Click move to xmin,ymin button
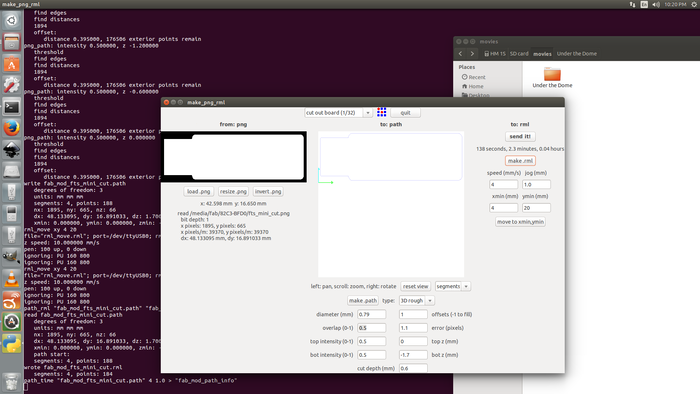Screen dimensions: 700x394 click(520, 222)
